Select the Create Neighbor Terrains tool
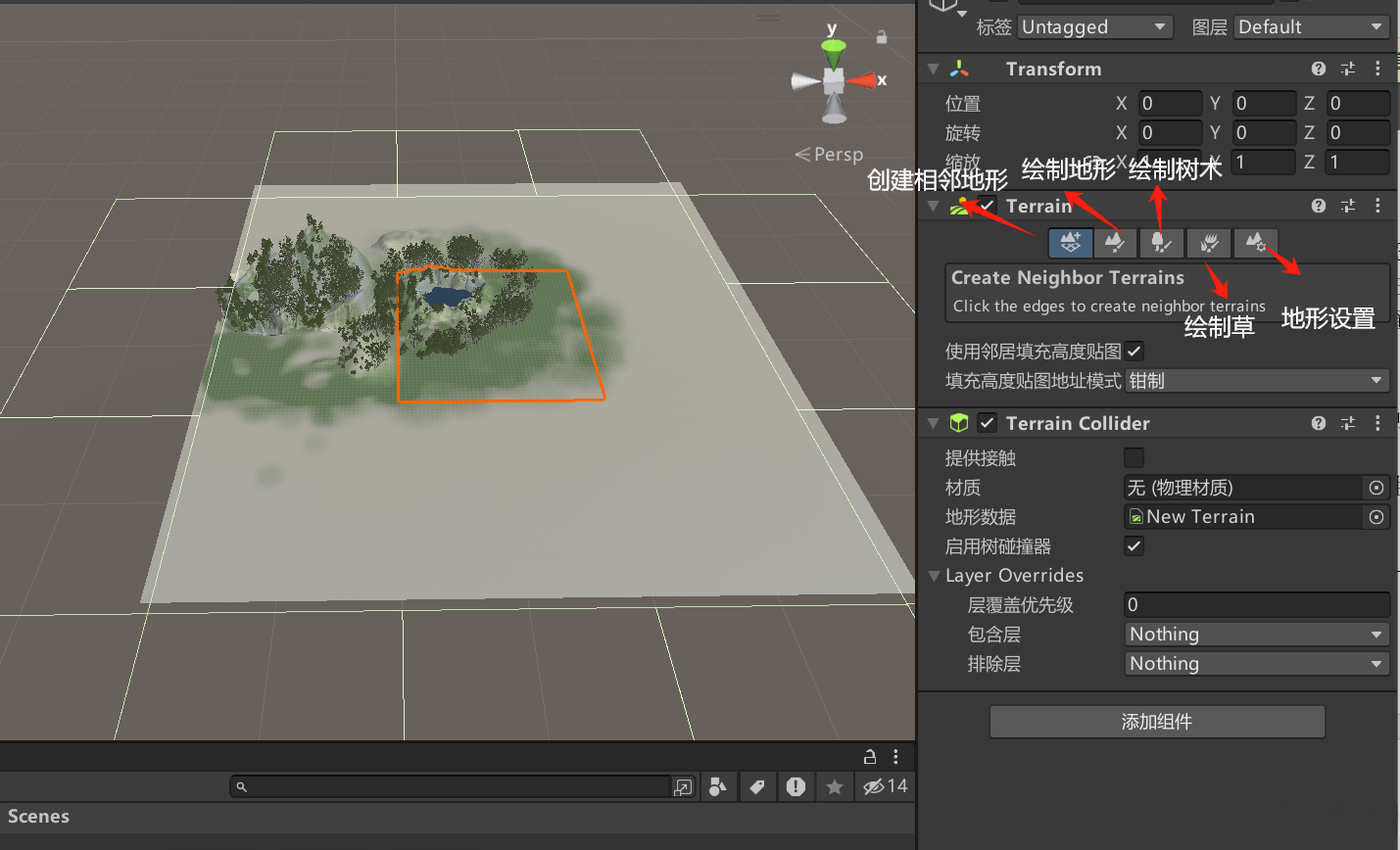This screenshot has height=850, width=1400. click(x=1070, y=242)
